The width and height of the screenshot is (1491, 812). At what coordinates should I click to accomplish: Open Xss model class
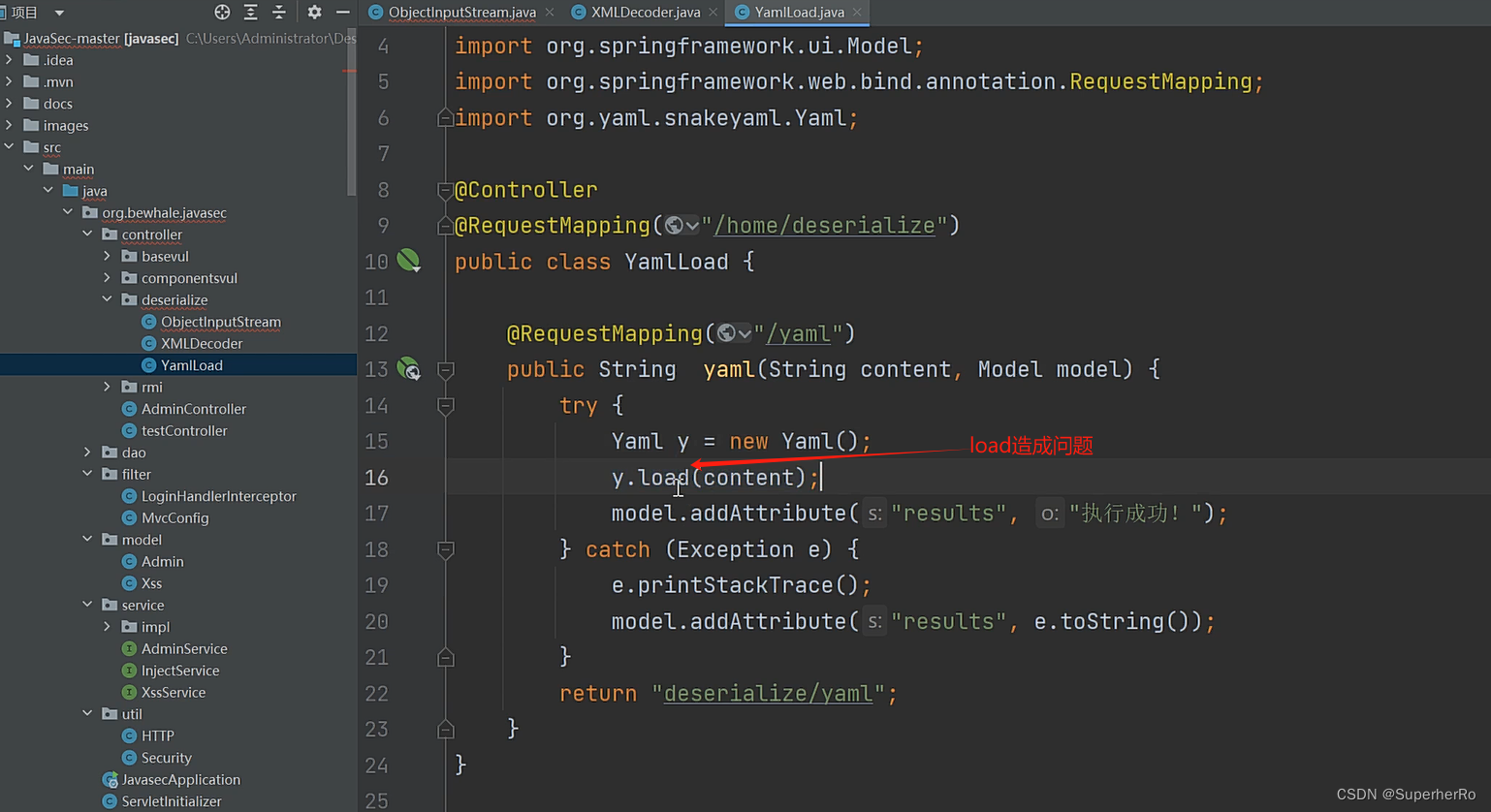click(x=151, y=583)
